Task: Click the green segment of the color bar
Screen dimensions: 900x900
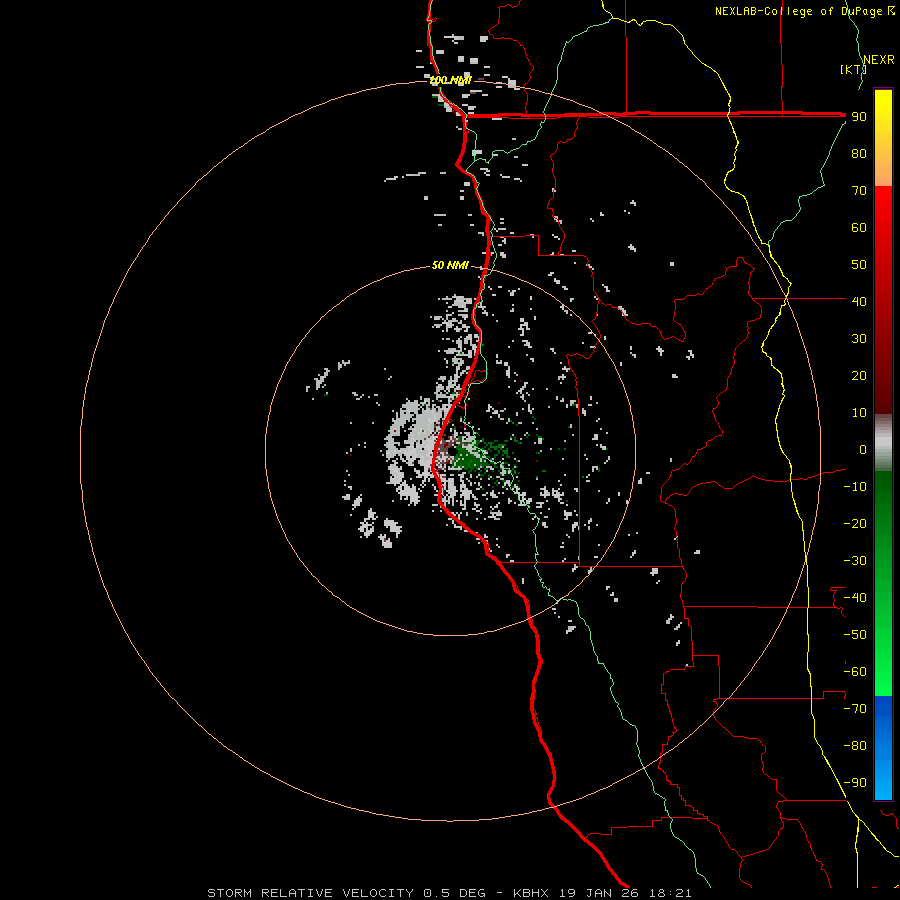Action: (x=883, y=584)
